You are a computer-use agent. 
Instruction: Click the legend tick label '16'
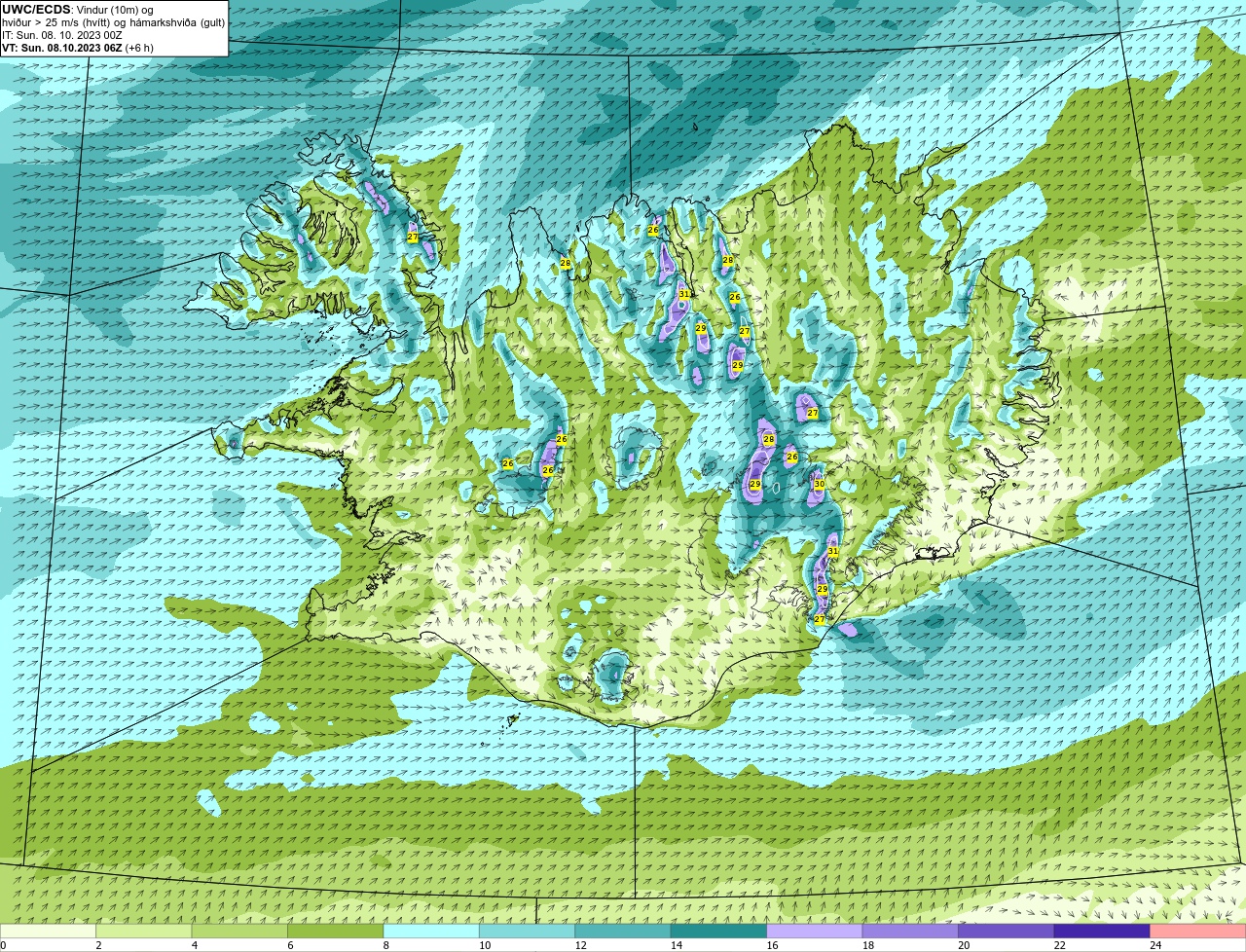772,945
